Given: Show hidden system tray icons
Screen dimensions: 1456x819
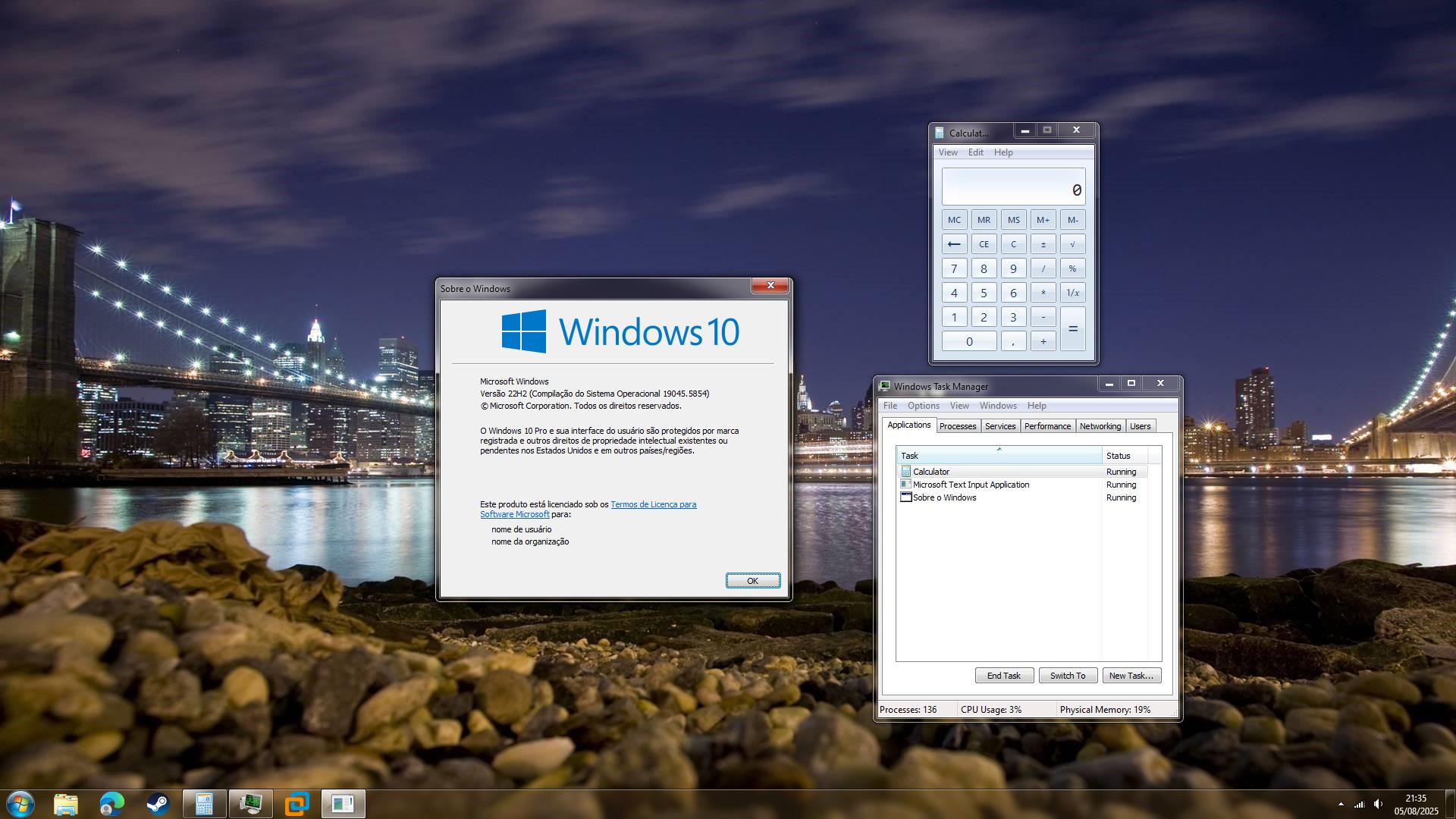Looking at the screenshot, I should tap(1340, 804).
